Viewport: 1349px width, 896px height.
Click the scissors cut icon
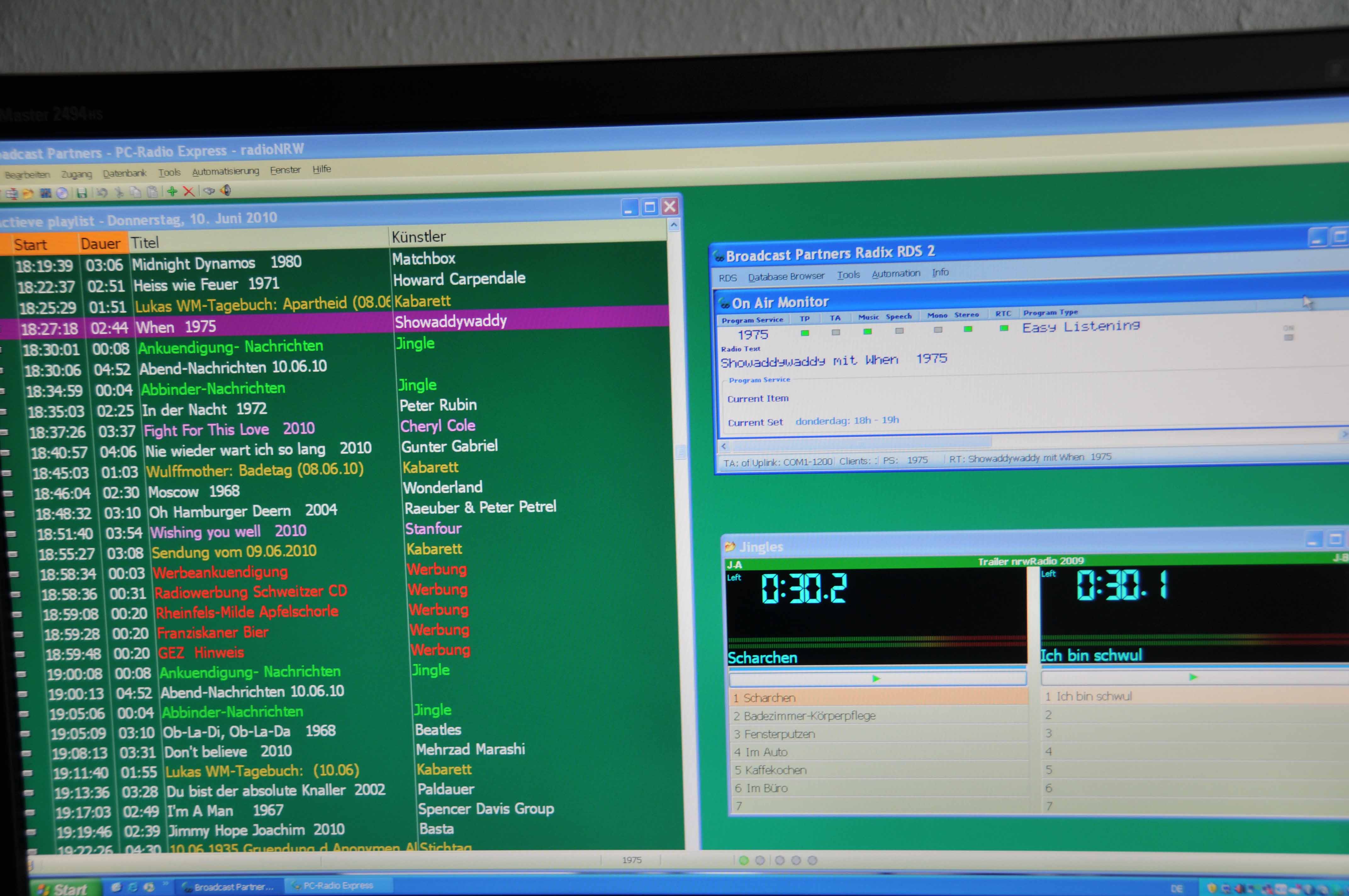click(x=119, y=192)
